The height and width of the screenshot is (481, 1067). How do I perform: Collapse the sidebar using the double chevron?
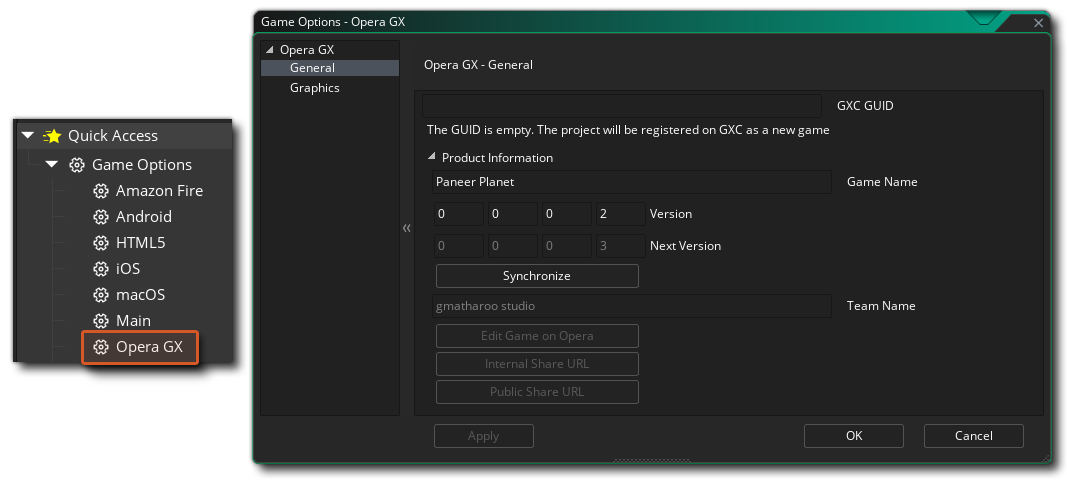click(407, 229)
